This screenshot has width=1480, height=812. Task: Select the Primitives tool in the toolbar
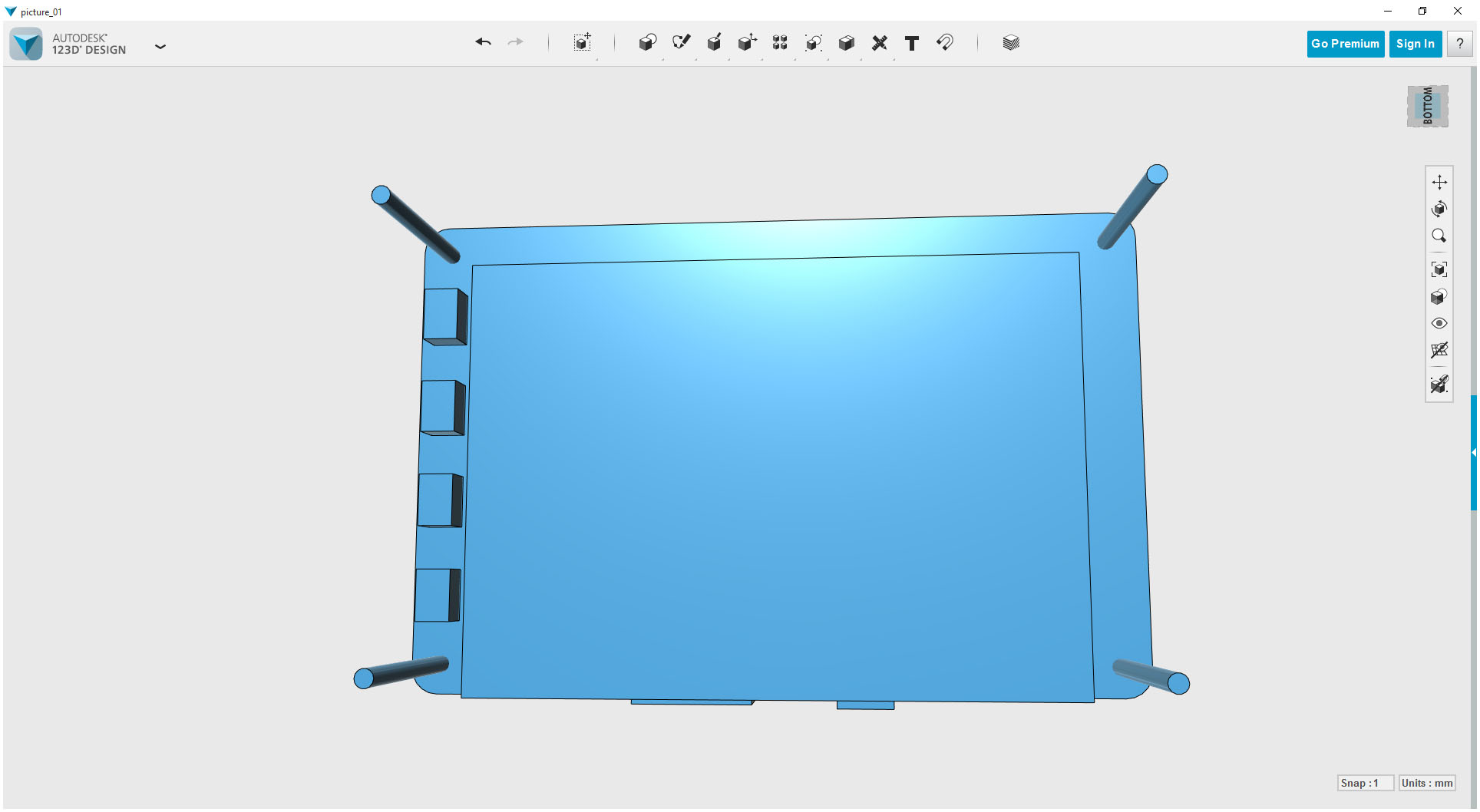[x=647, y=43]
